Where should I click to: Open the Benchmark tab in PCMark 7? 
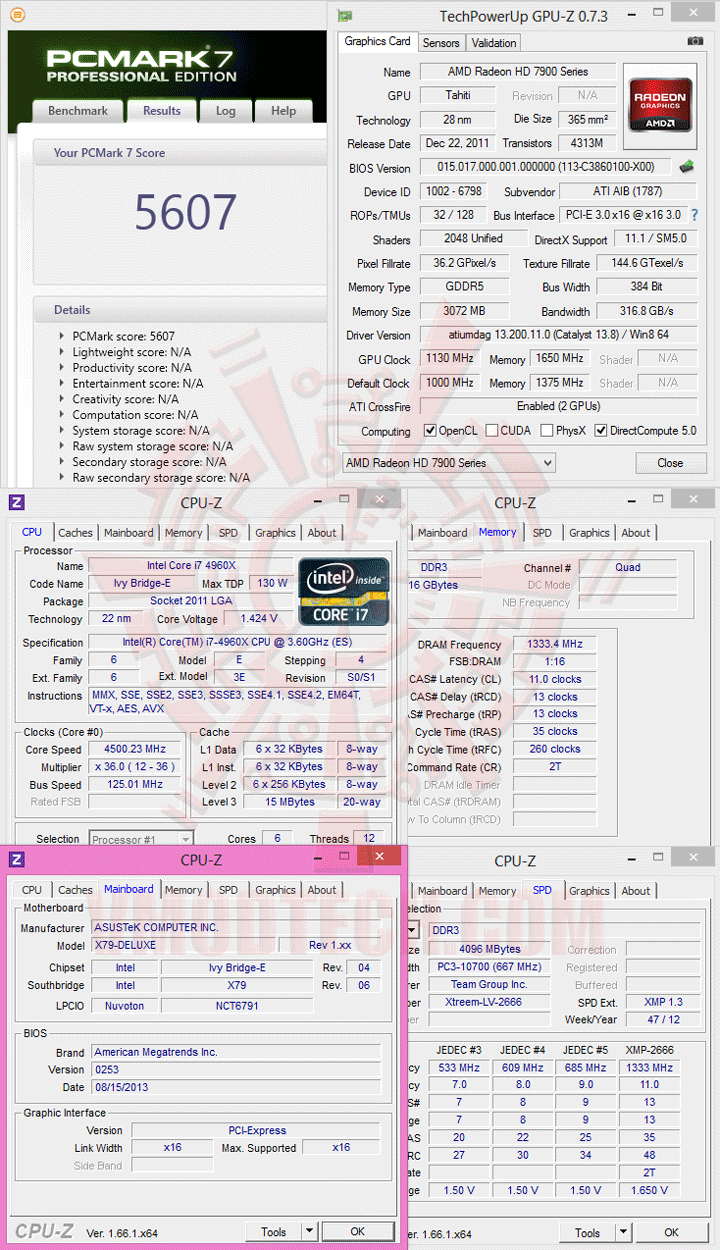pyautogui.click(x=78, y=111)
